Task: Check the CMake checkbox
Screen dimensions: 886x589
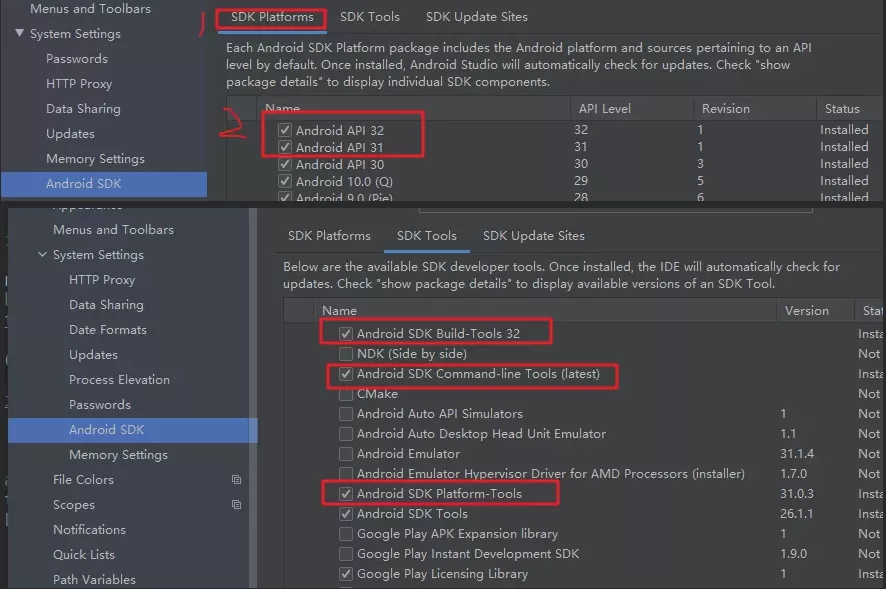Action: (x=346, y=394)
